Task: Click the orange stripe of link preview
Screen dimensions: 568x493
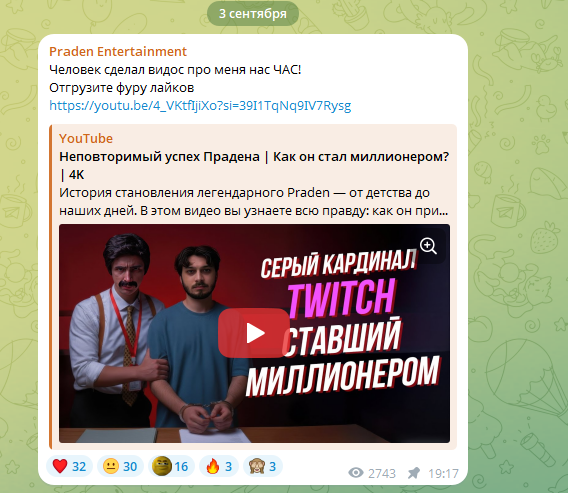Action: (x=51, y=287)
